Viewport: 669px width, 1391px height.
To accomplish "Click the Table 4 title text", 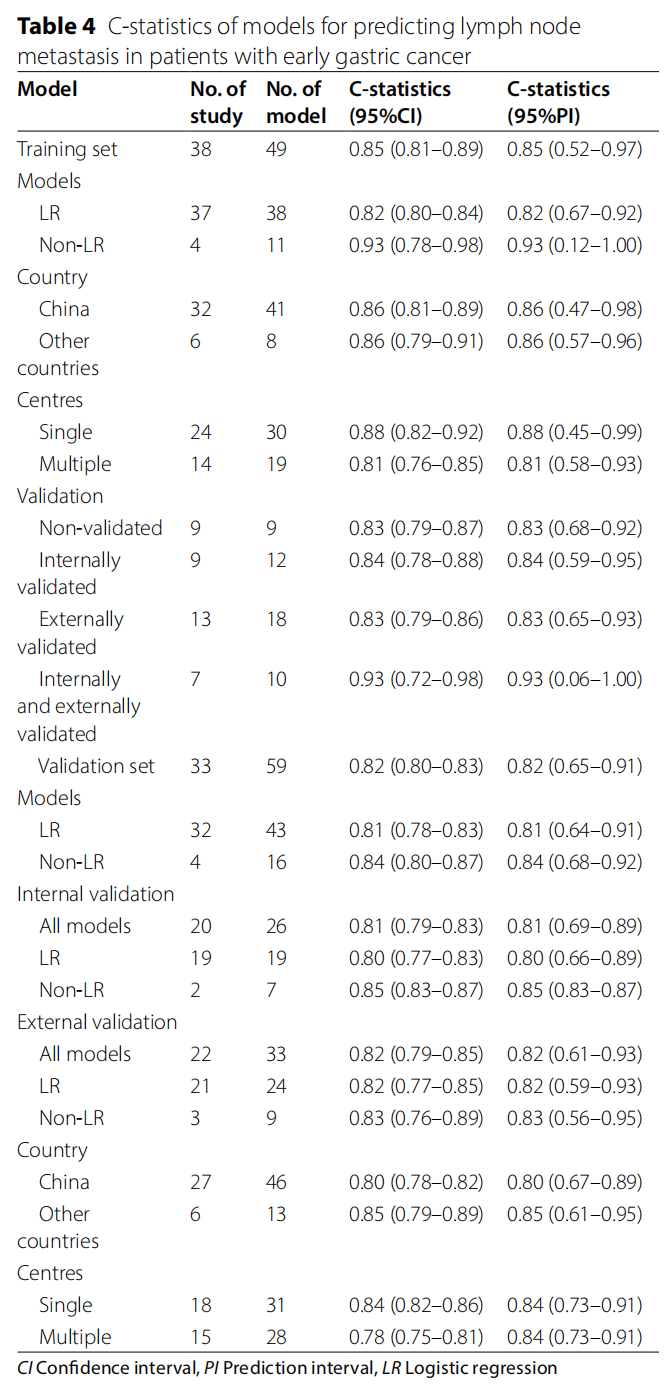I will [300, 41].
